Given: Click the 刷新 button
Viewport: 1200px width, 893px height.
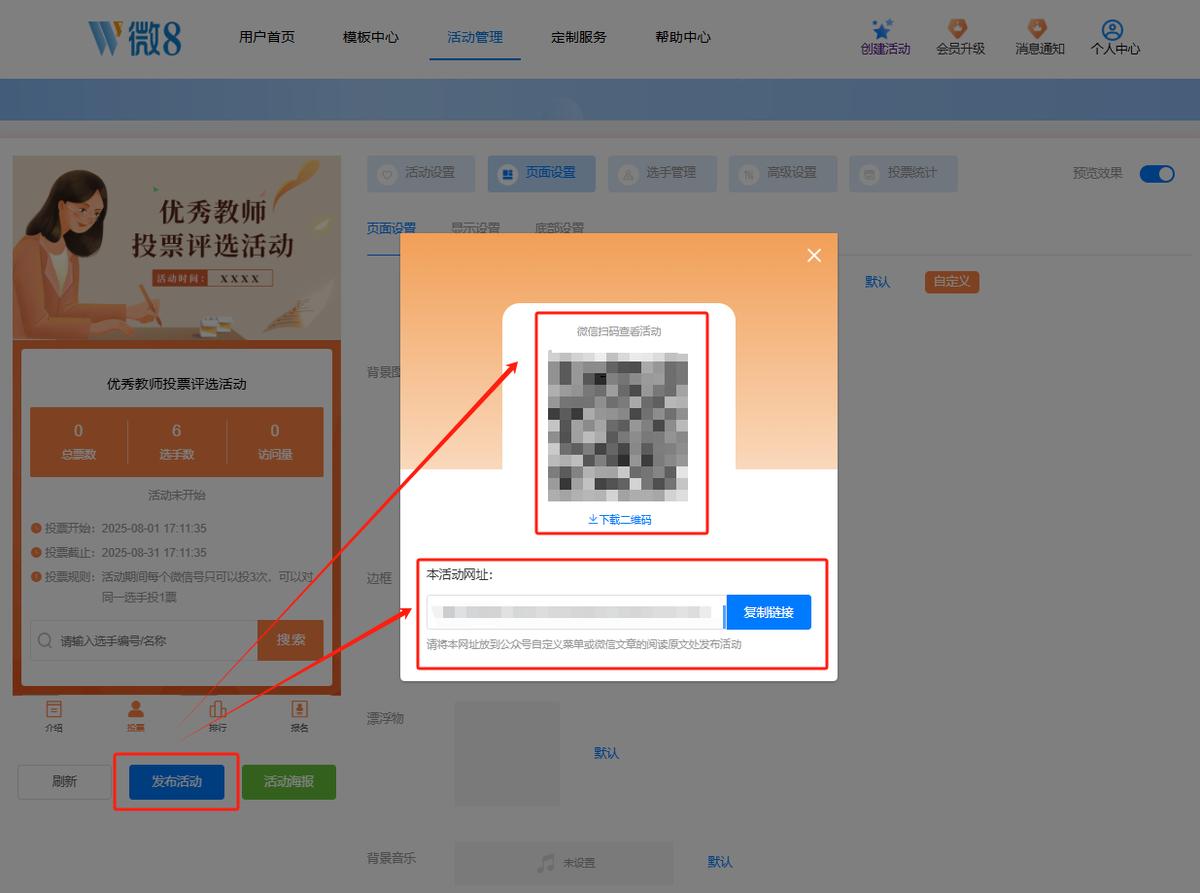Looking at the screenshot, I should click(x=64, y=782).
